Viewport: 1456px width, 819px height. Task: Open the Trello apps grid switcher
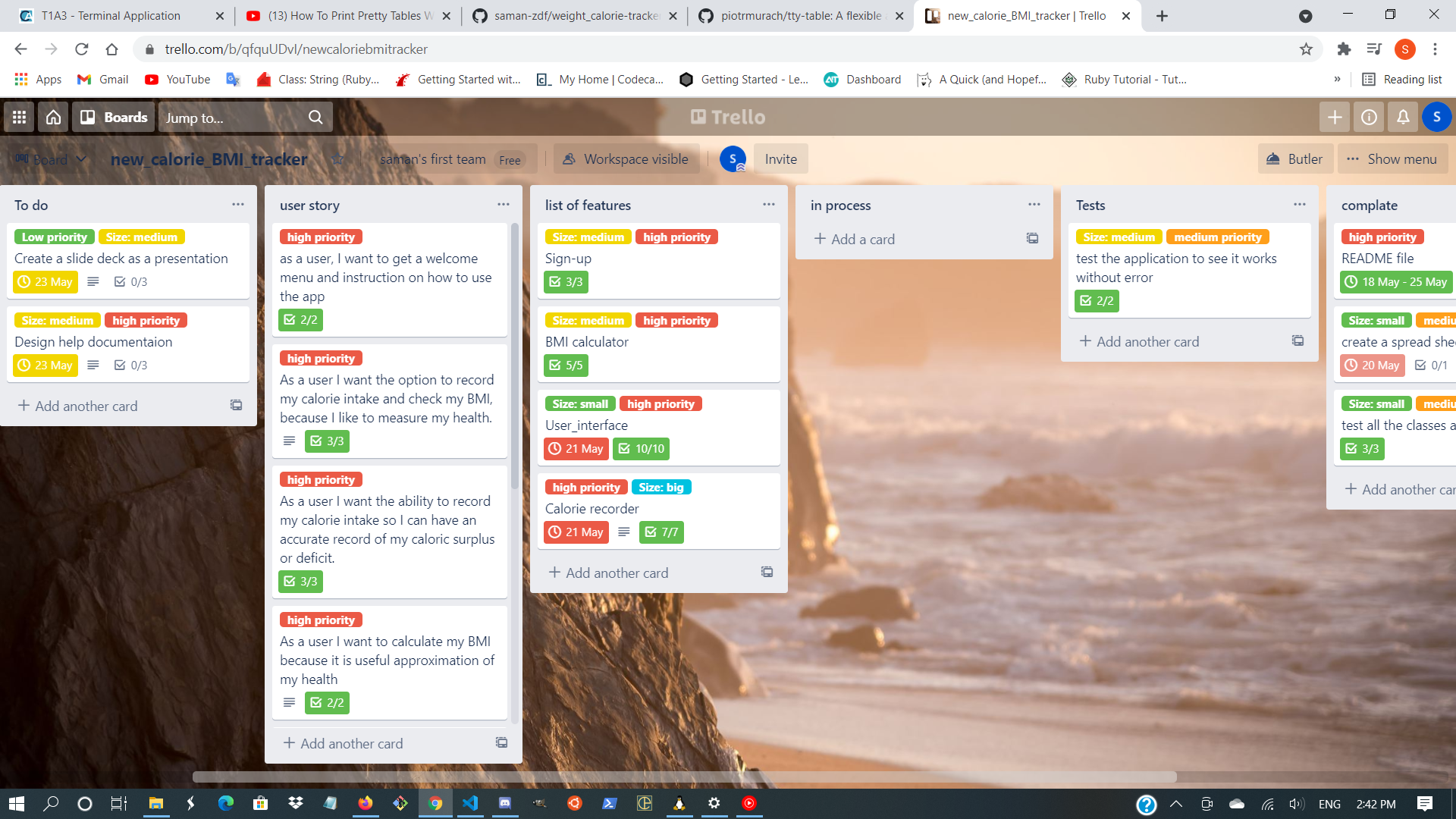[x=19, y=118]
